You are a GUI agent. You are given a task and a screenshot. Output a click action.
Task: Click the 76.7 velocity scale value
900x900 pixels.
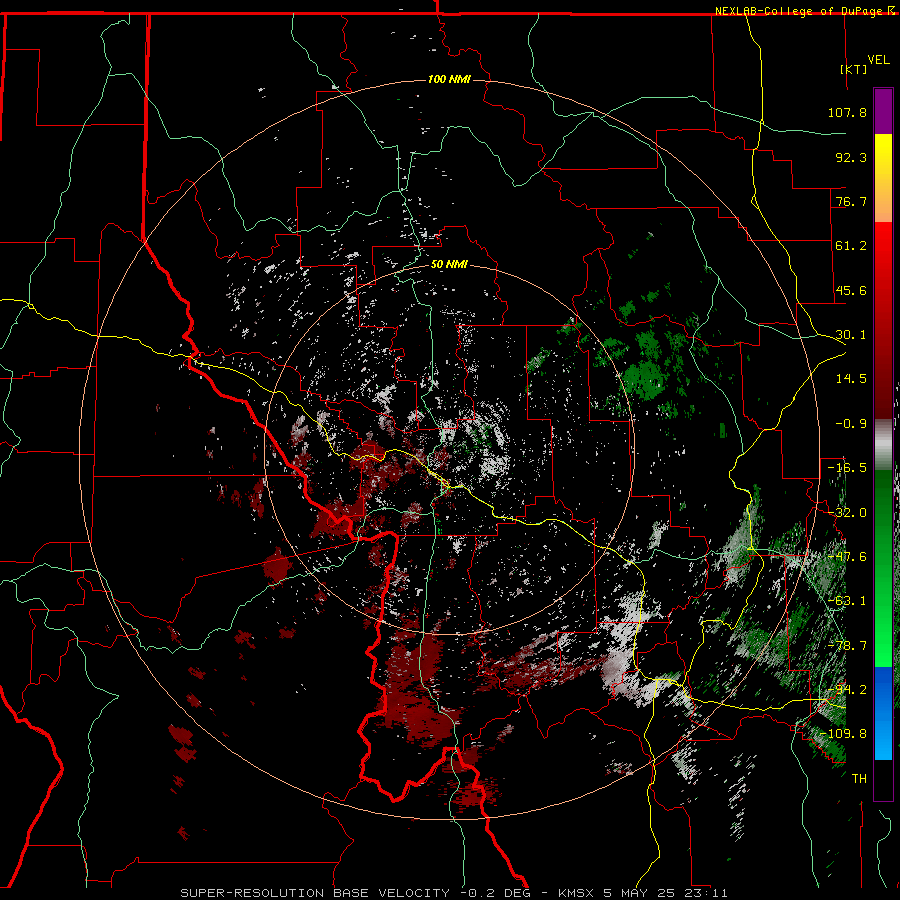pyautogui.click(x=851, y=201)
